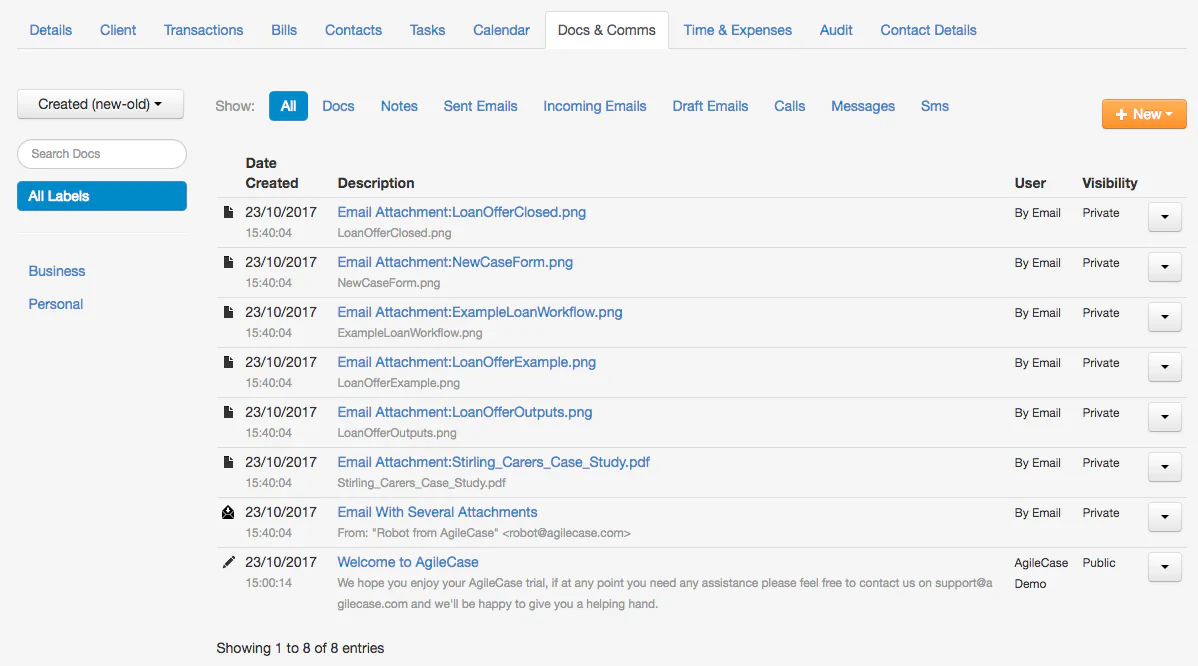Click the file icon next to NewCaseForm.png
This screenshot has height=666, width=1198.
(x=228, y=261)
